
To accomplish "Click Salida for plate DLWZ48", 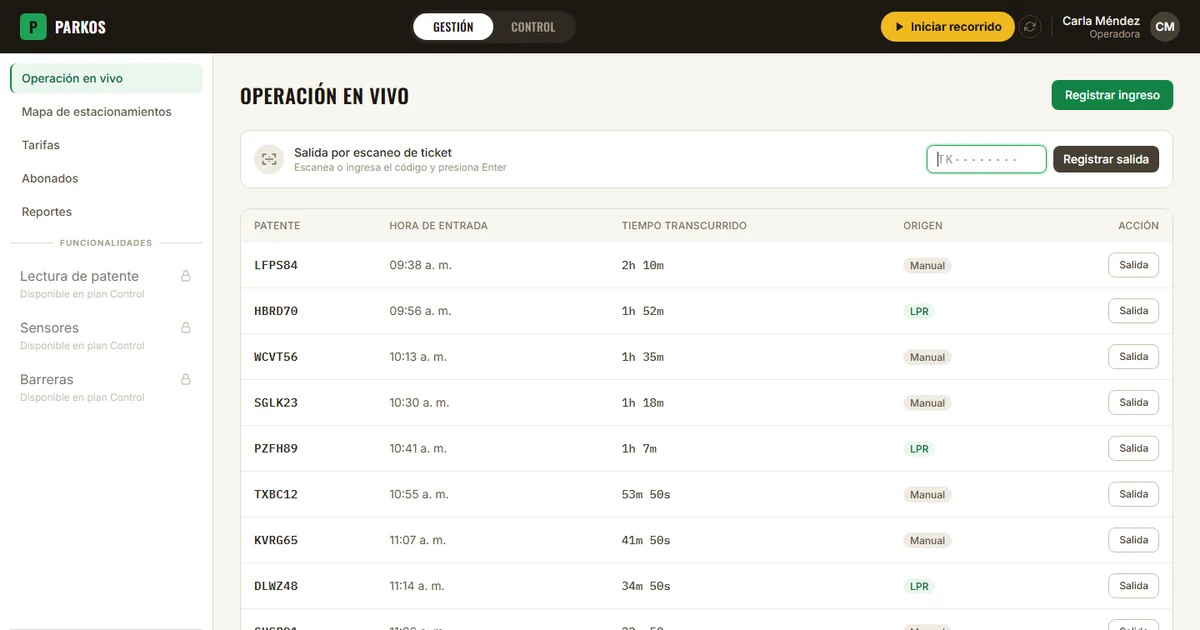I will pyautogui.click(x=1133, y=586).
